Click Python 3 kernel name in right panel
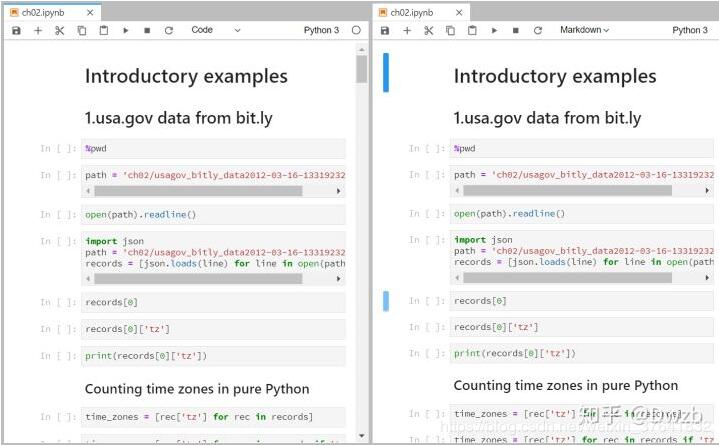 coord(690,31)
